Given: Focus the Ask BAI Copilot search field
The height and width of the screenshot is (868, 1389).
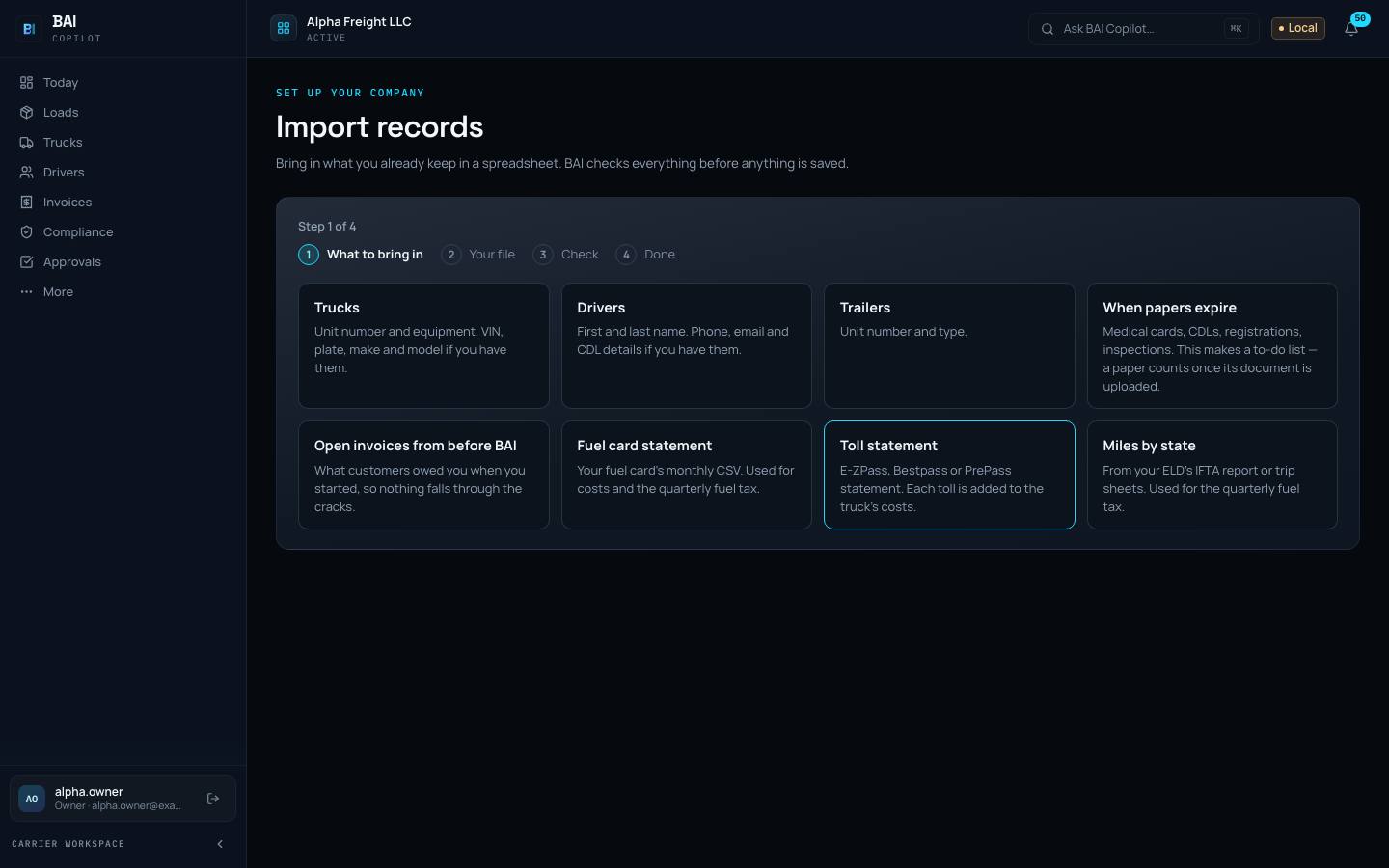Looking at the screenshot, I should coord(1144,29).
